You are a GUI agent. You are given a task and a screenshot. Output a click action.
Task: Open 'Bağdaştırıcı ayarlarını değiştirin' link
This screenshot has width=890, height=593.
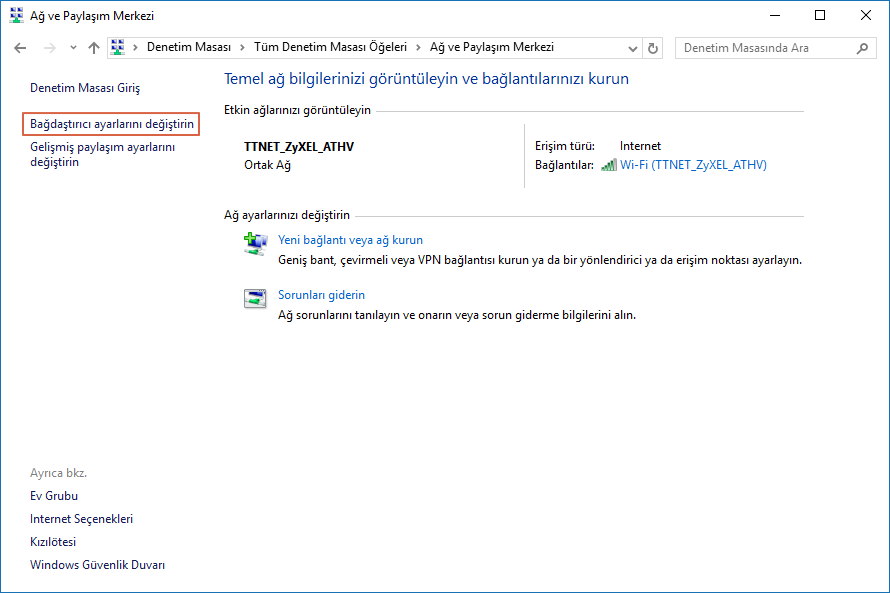pos(110,123)
